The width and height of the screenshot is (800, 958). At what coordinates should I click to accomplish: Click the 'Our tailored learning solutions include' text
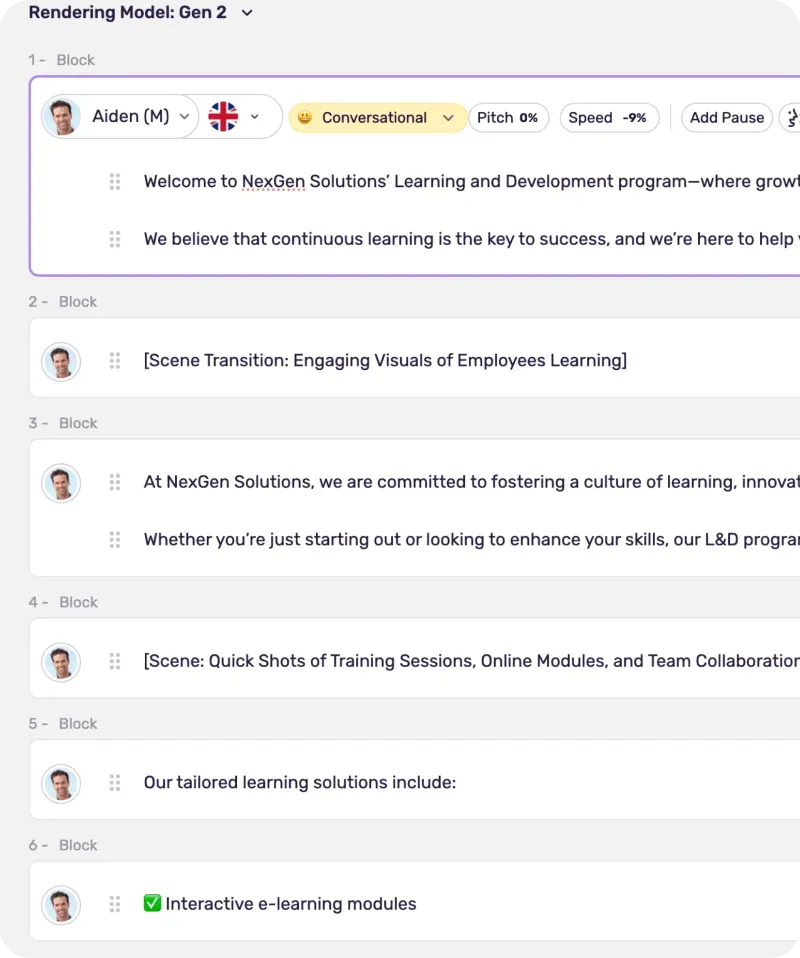[299, 783]
